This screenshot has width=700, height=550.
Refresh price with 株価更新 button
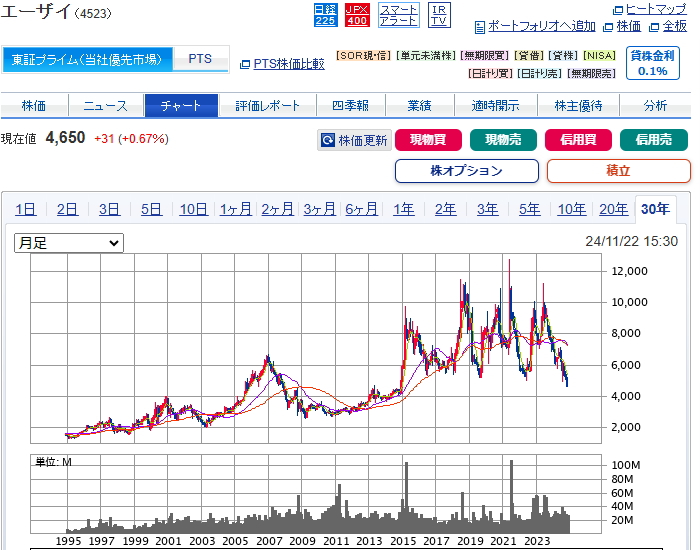pos(353,141)
